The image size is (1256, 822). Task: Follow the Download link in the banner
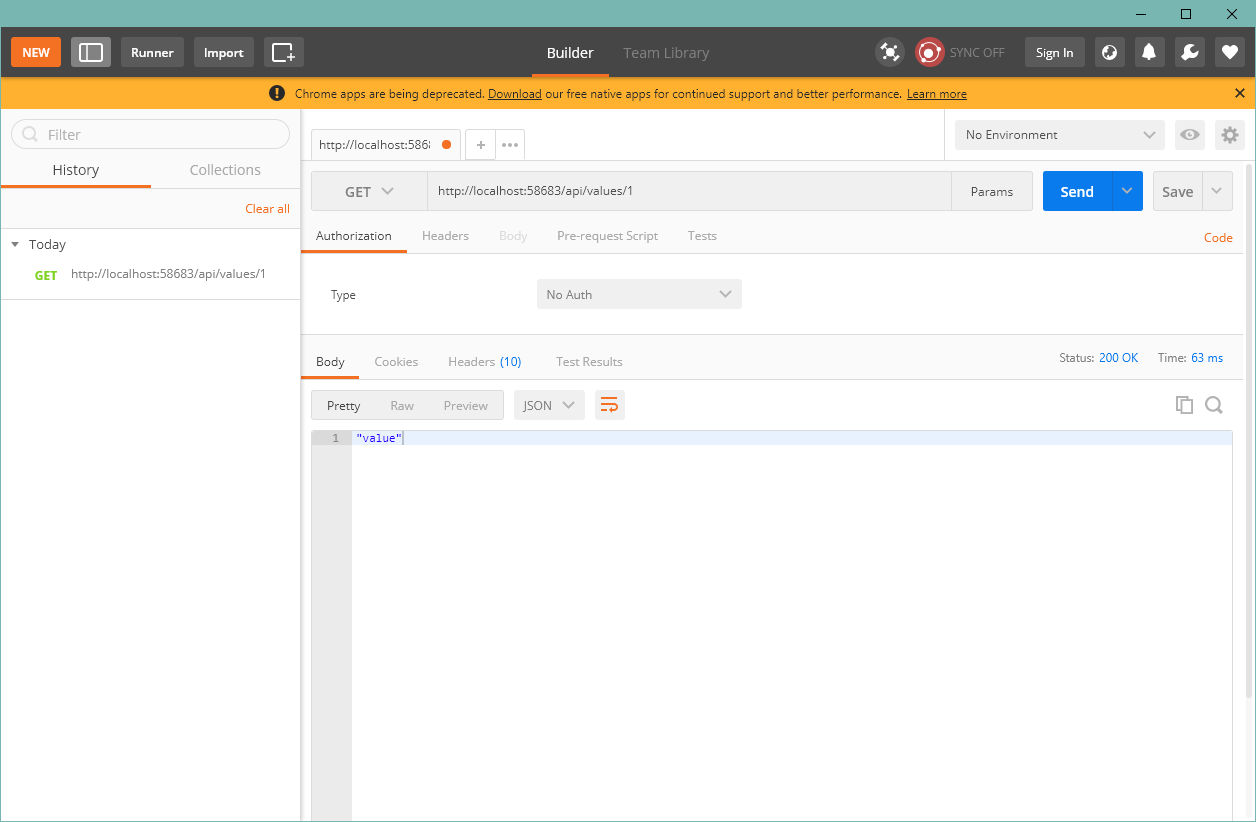(514, 93)
